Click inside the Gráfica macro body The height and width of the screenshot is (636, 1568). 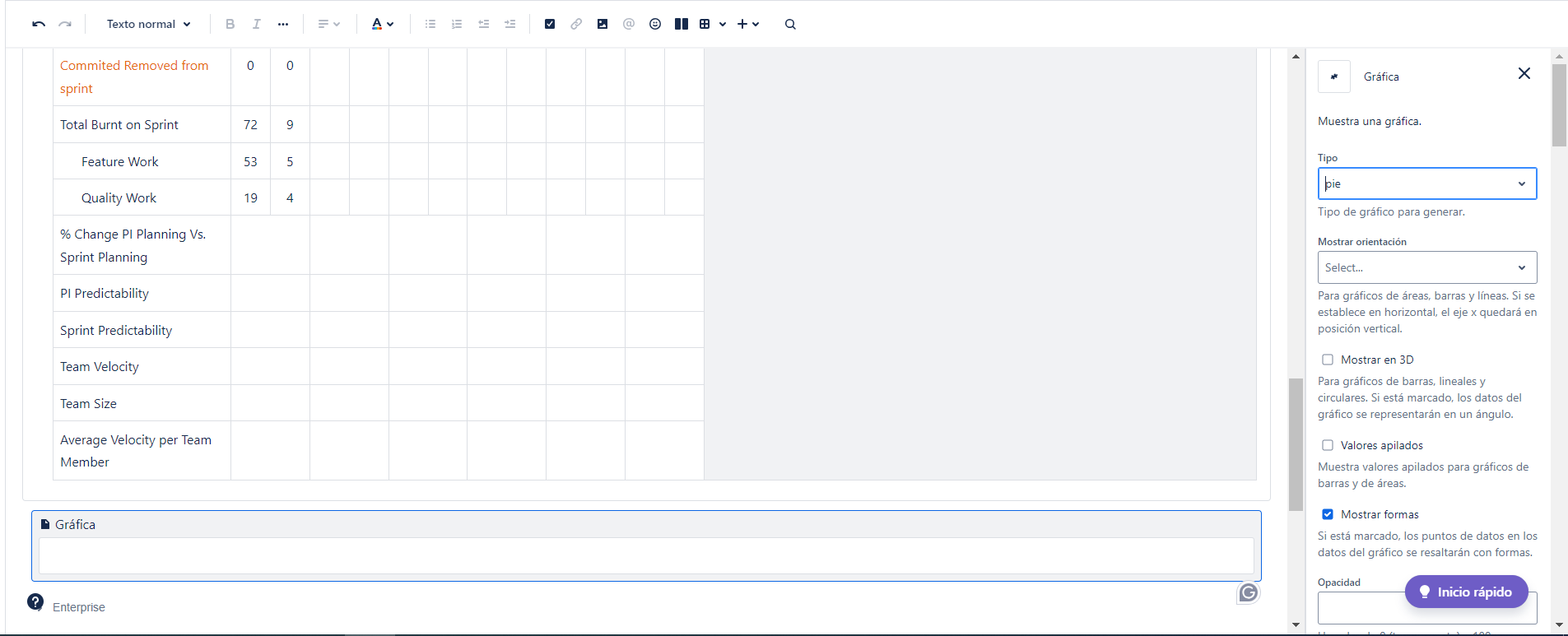point(646,555)
